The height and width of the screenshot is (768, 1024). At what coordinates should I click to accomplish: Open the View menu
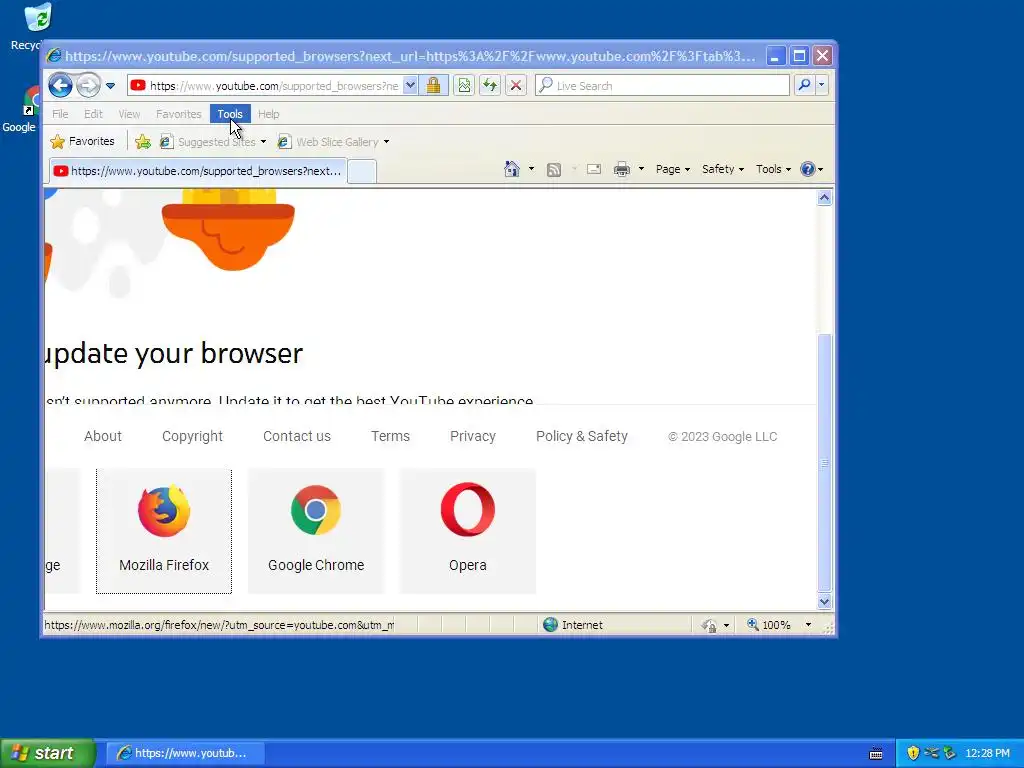click(x=129, y=114)
